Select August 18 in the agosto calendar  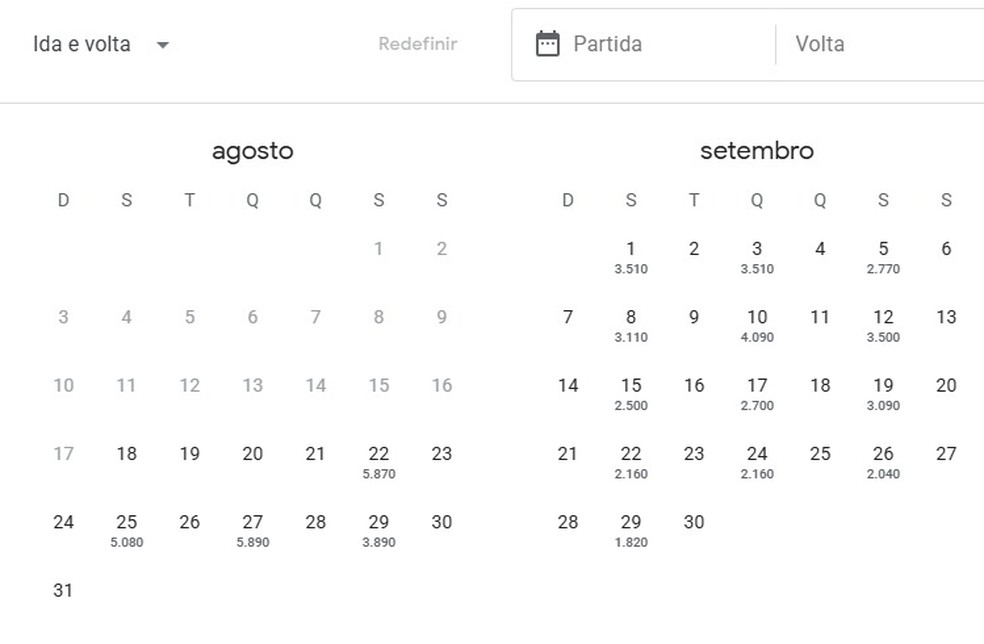click(126, 454)
